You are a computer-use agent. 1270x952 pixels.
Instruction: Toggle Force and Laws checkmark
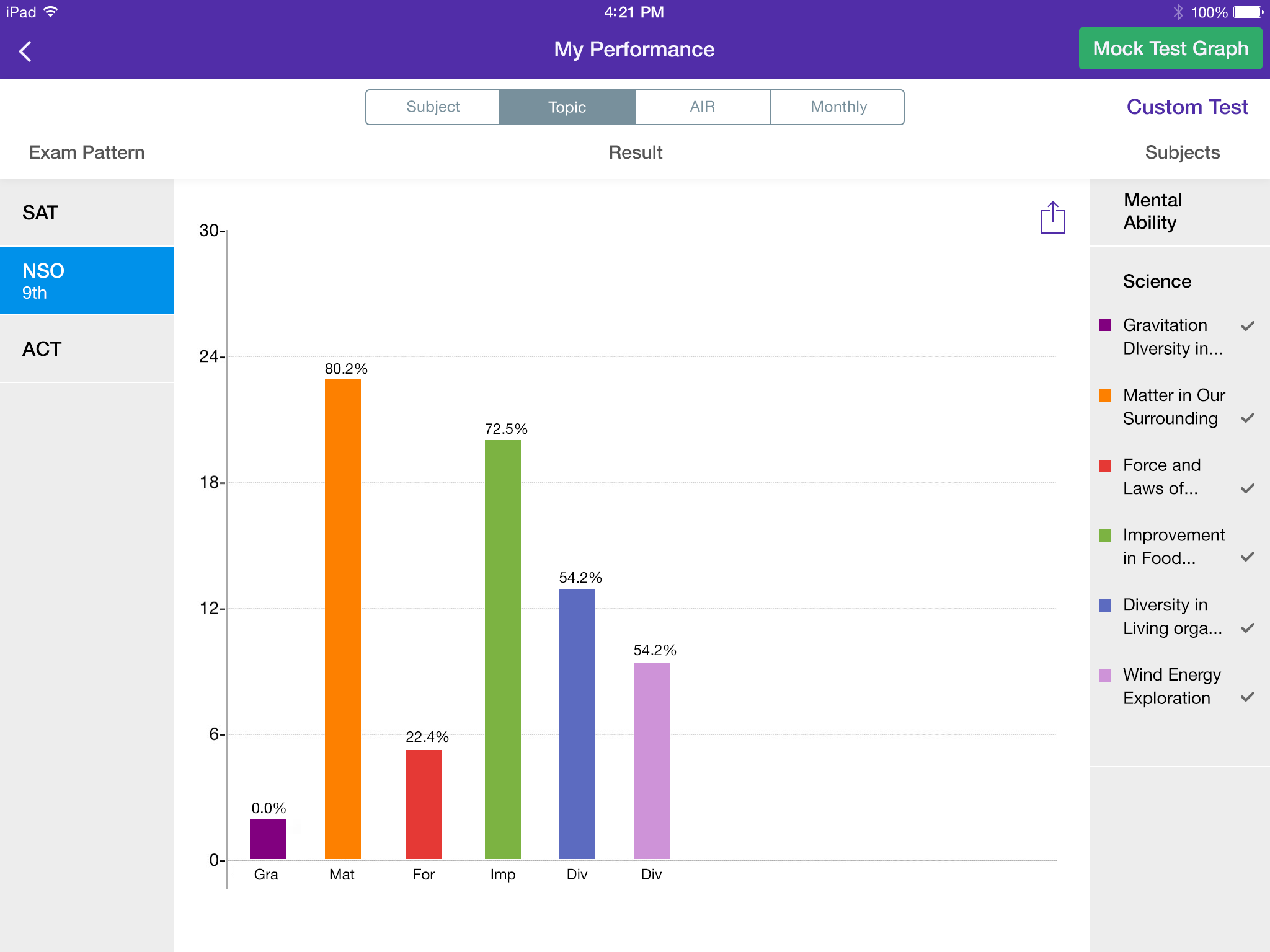point(1247,488)
